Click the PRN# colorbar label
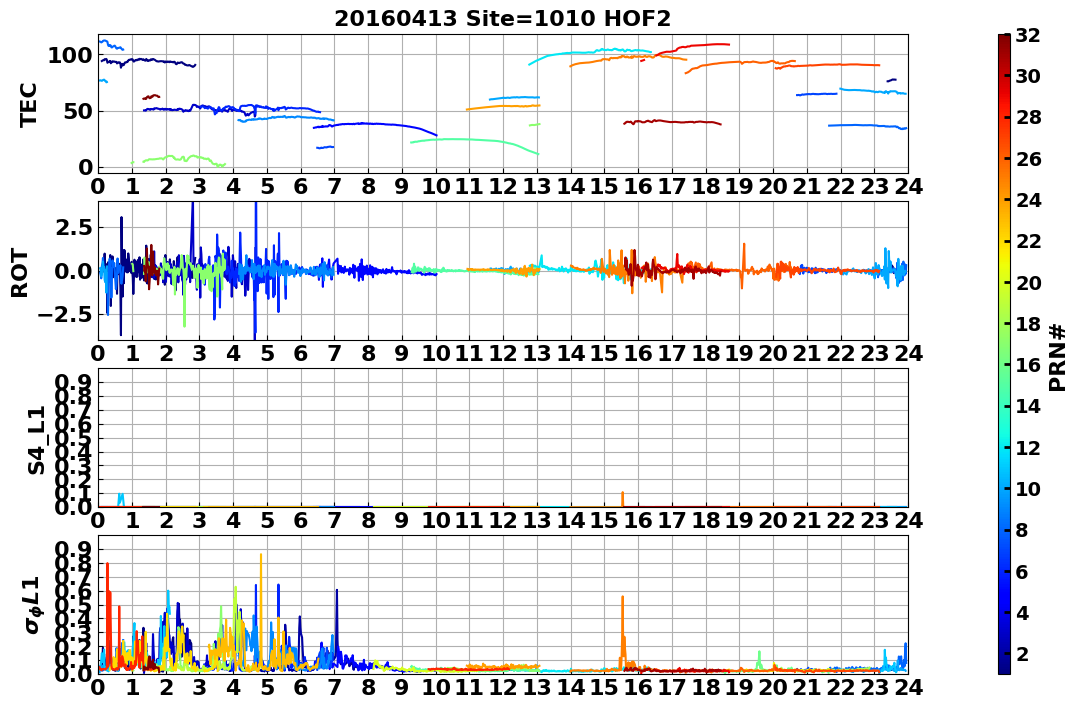The image size is (1077, 709). 1058,357
